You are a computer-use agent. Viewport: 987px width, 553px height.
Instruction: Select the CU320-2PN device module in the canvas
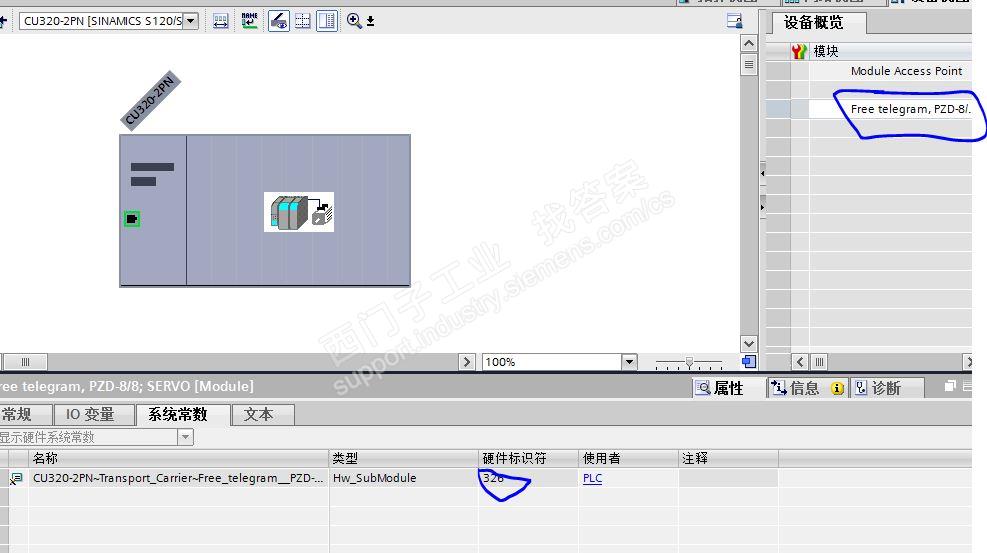coord(265,211)
